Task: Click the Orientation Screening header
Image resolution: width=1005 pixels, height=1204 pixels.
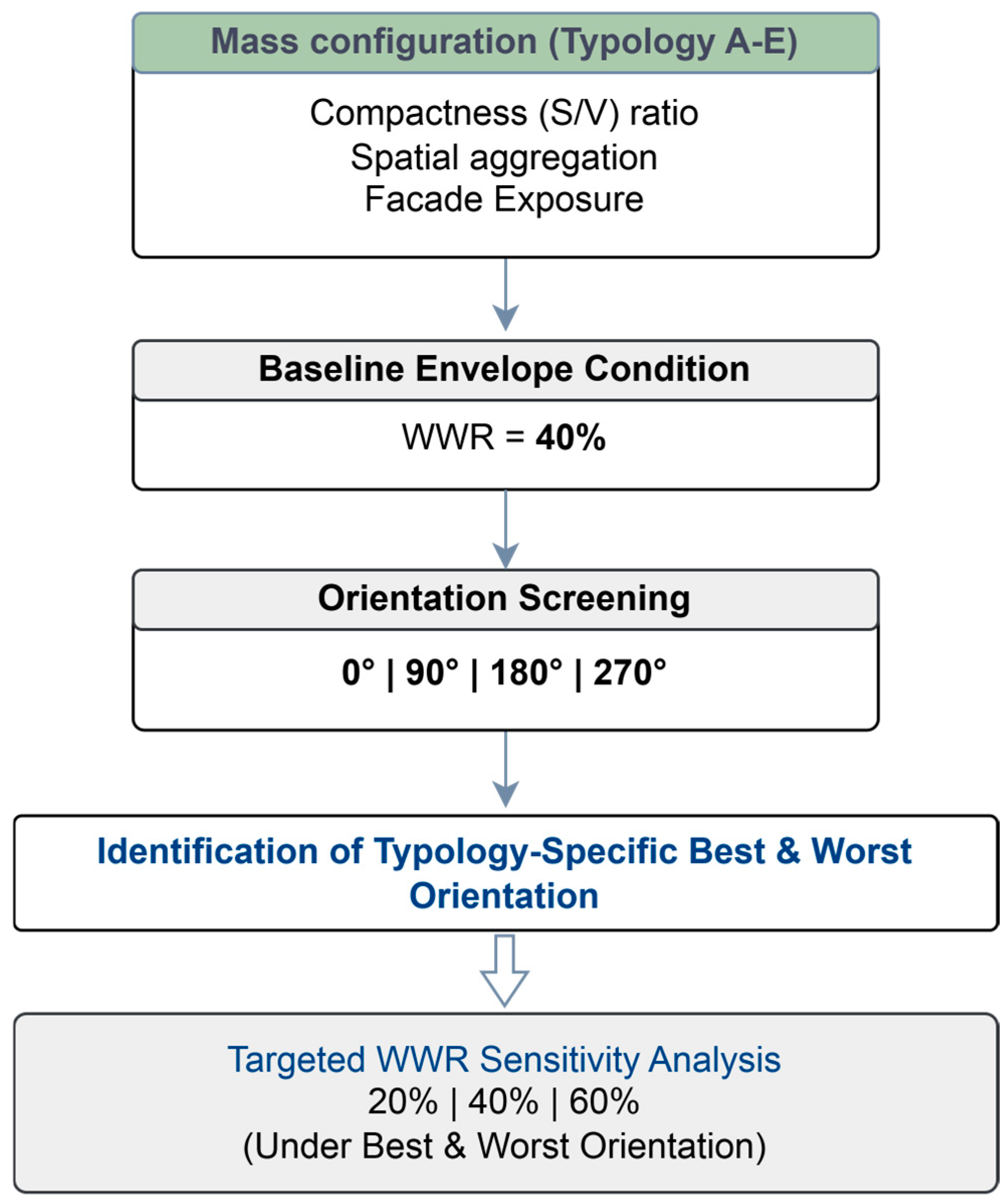Action: coord(505,598)
